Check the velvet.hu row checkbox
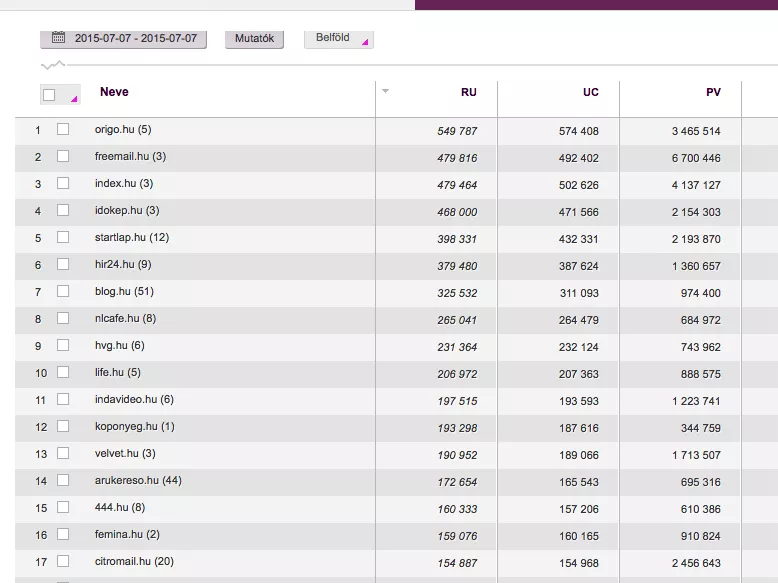Image resolution: width=778 pixels, height=583 pixels. (63, 453)
